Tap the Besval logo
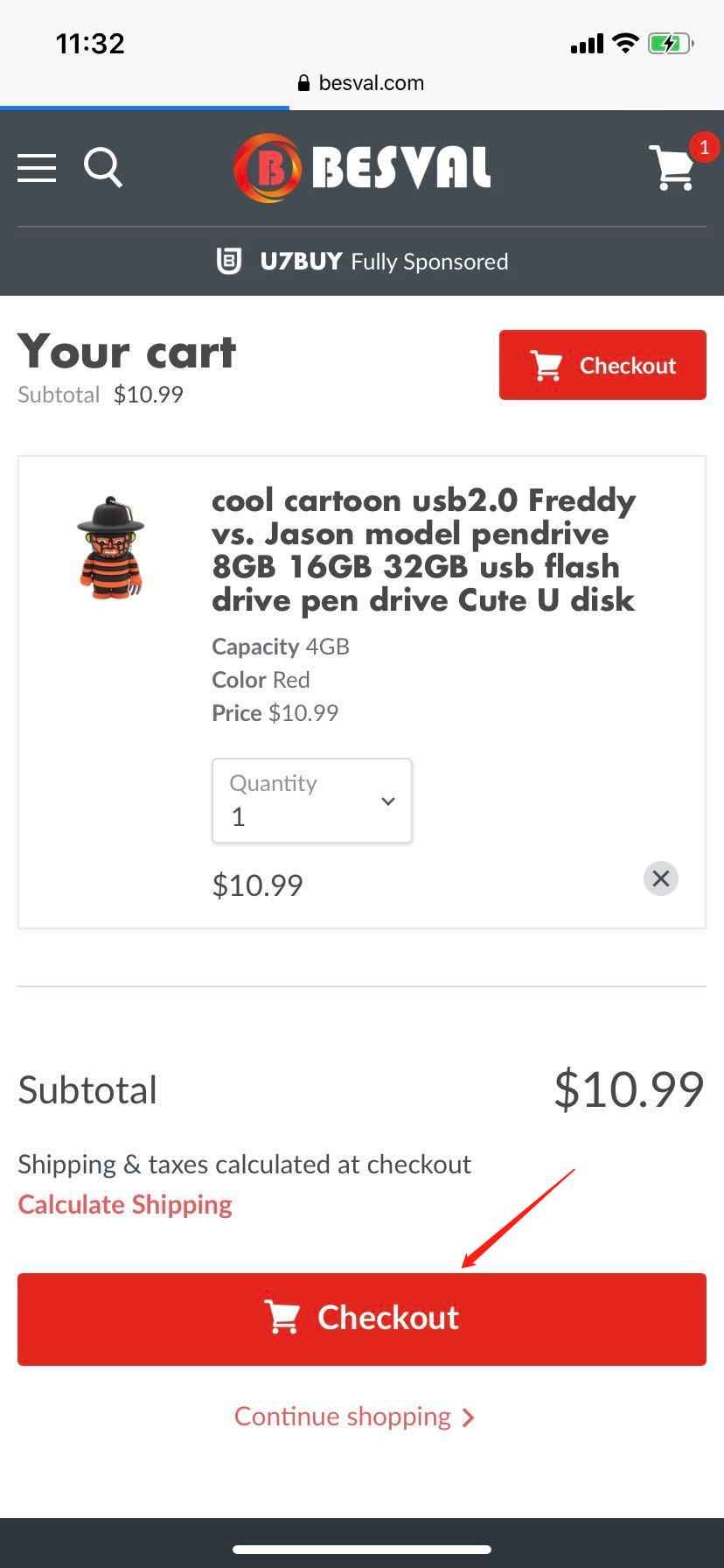Viewport: 724px width, 1568px height. (x=362, y=167)
